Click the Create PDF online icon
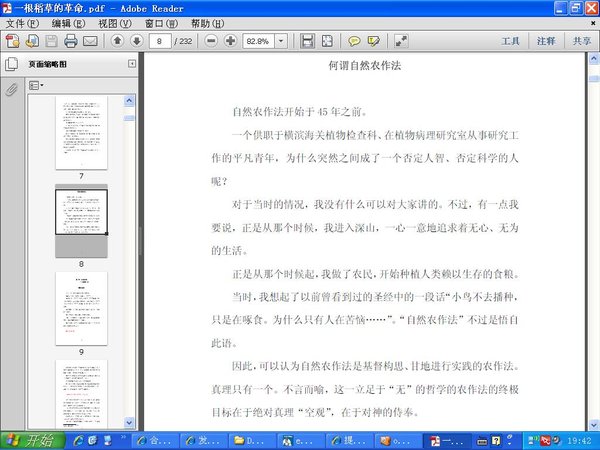Image resolution: width=600 pixels, height=450 pixels. (12, 41)
